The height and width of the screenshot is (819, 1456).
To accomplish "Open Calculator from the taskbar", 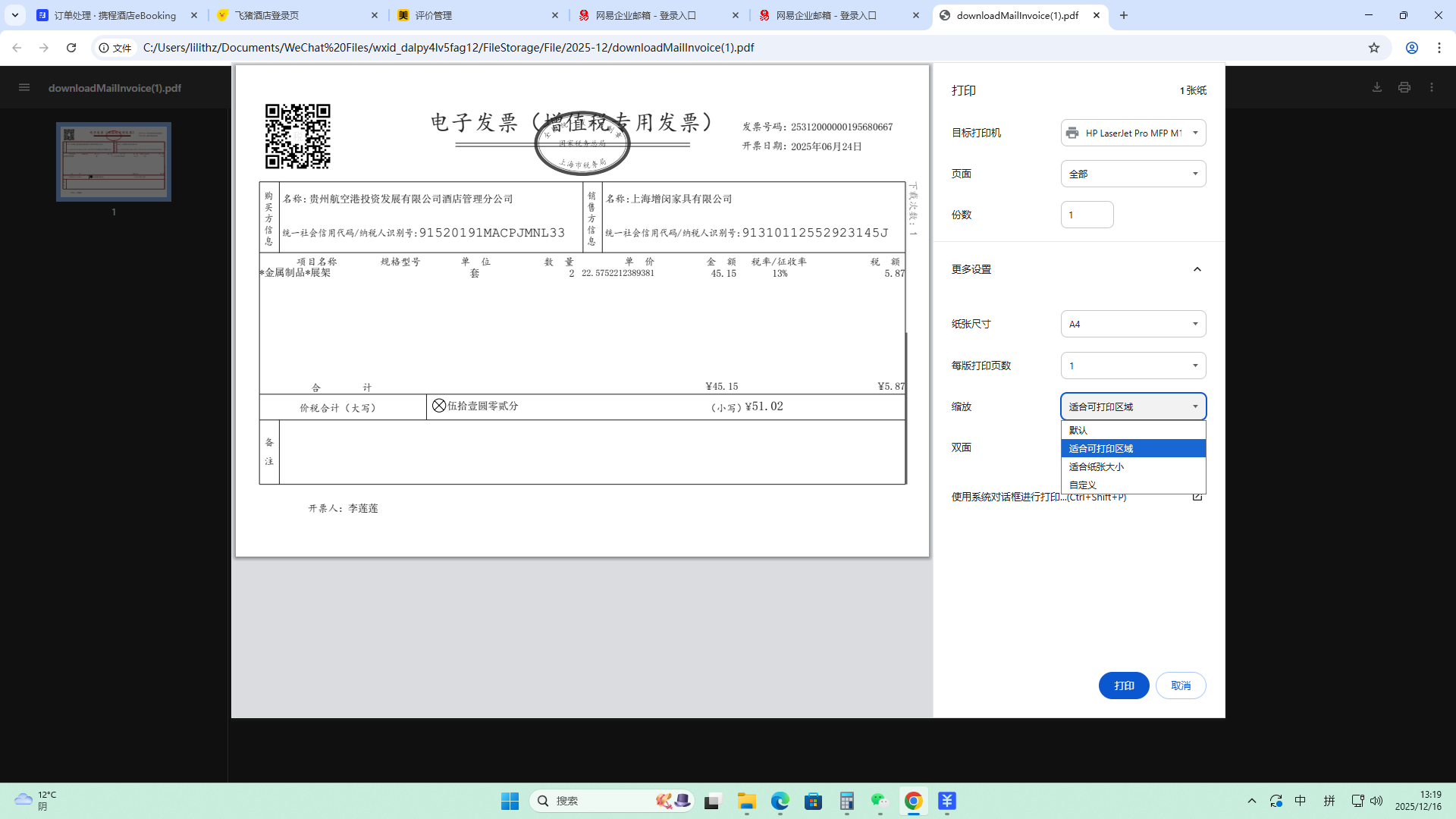I will click(847, 801).
